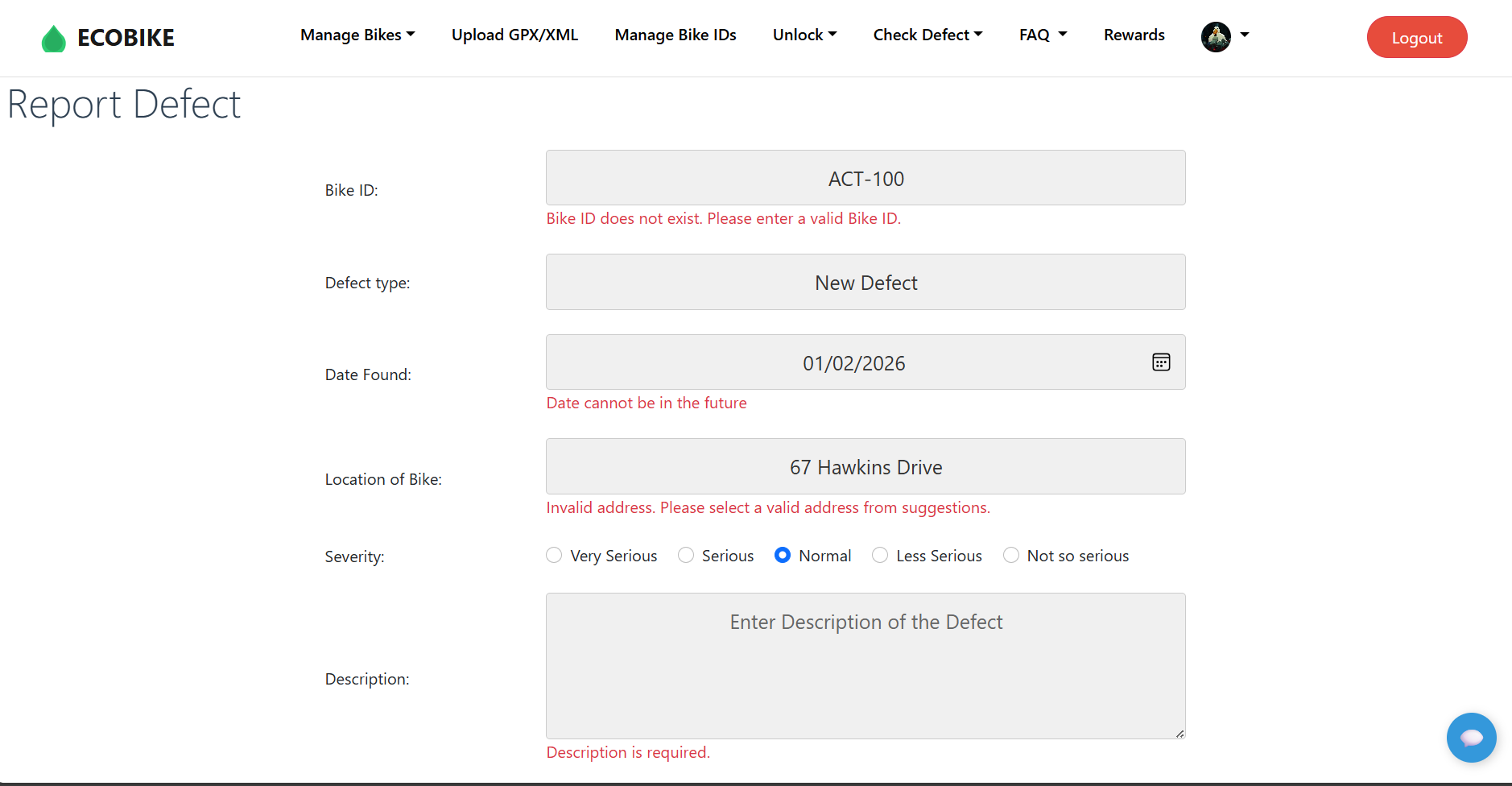Viewport: 1512px width, 786px height.
Task: Open the Check Defect dropdown
Action: pos(927,35)
